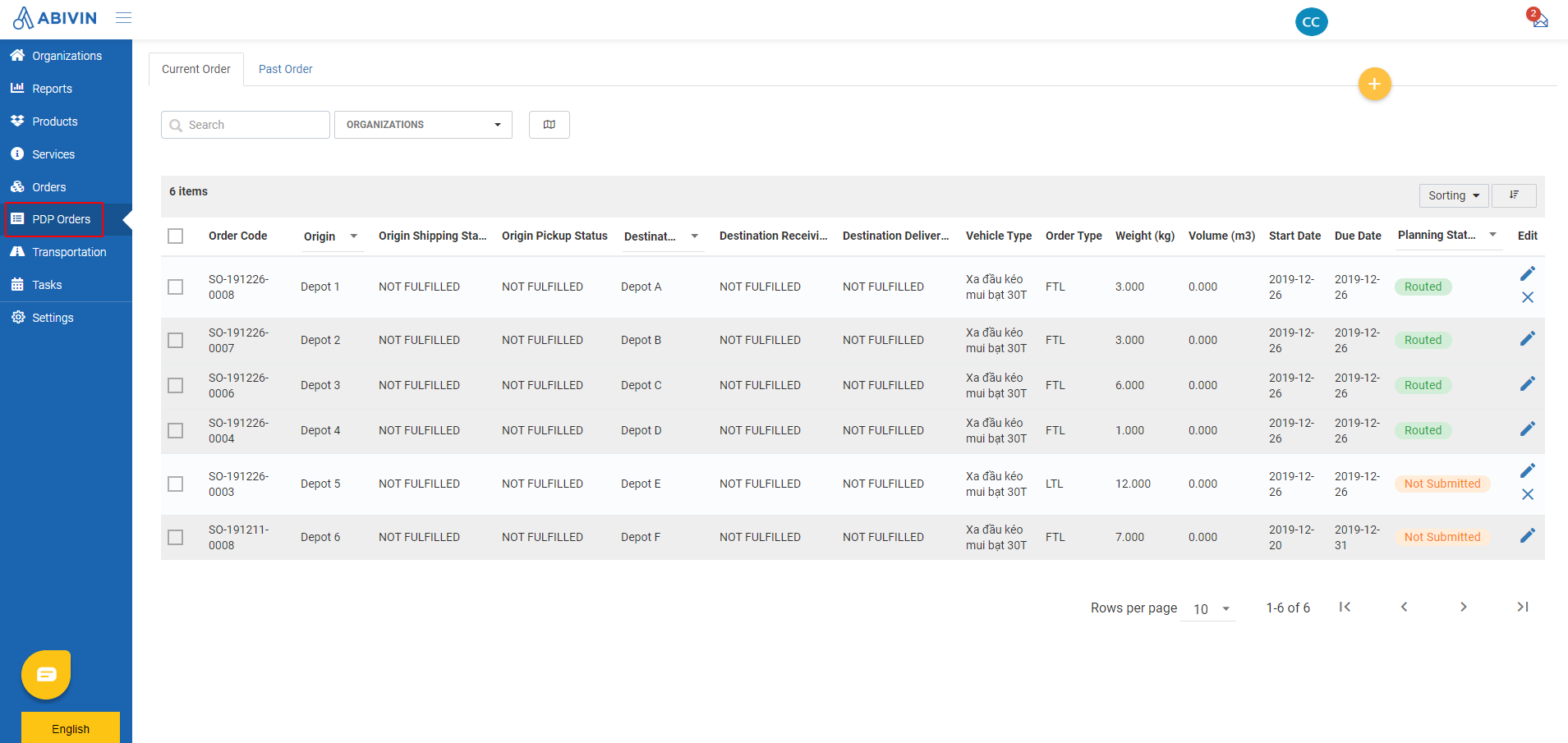Click the 12.000 weight cell
The height and width of the screenshot is (743, 1568).
point(1133,484)
